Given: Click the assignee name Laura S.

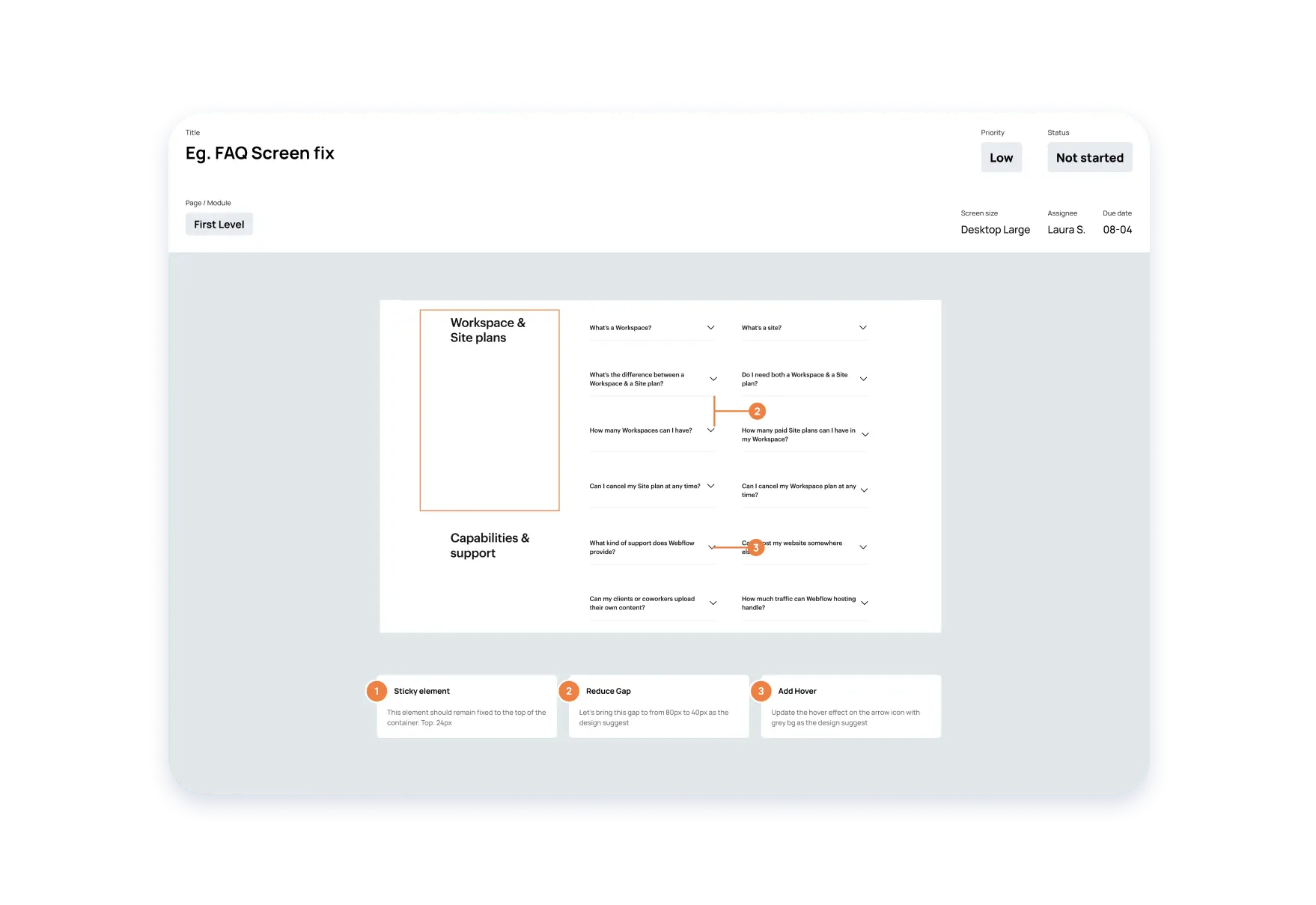Looking at the screenshot, I should [x=1066, y=230].
